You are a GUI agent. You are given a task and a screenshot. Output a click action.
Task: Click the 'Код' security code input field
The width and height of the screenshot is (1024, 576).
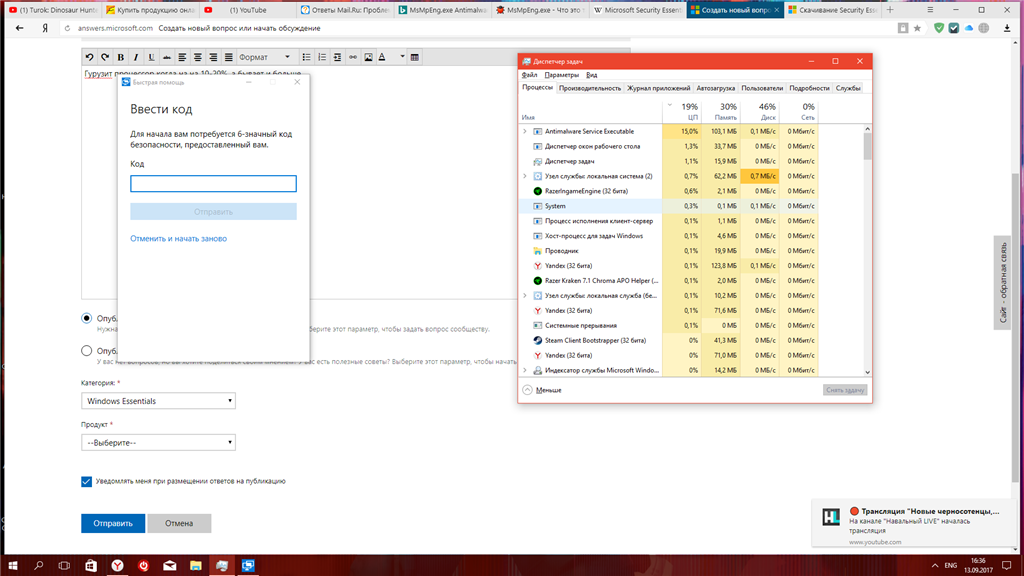213,184
